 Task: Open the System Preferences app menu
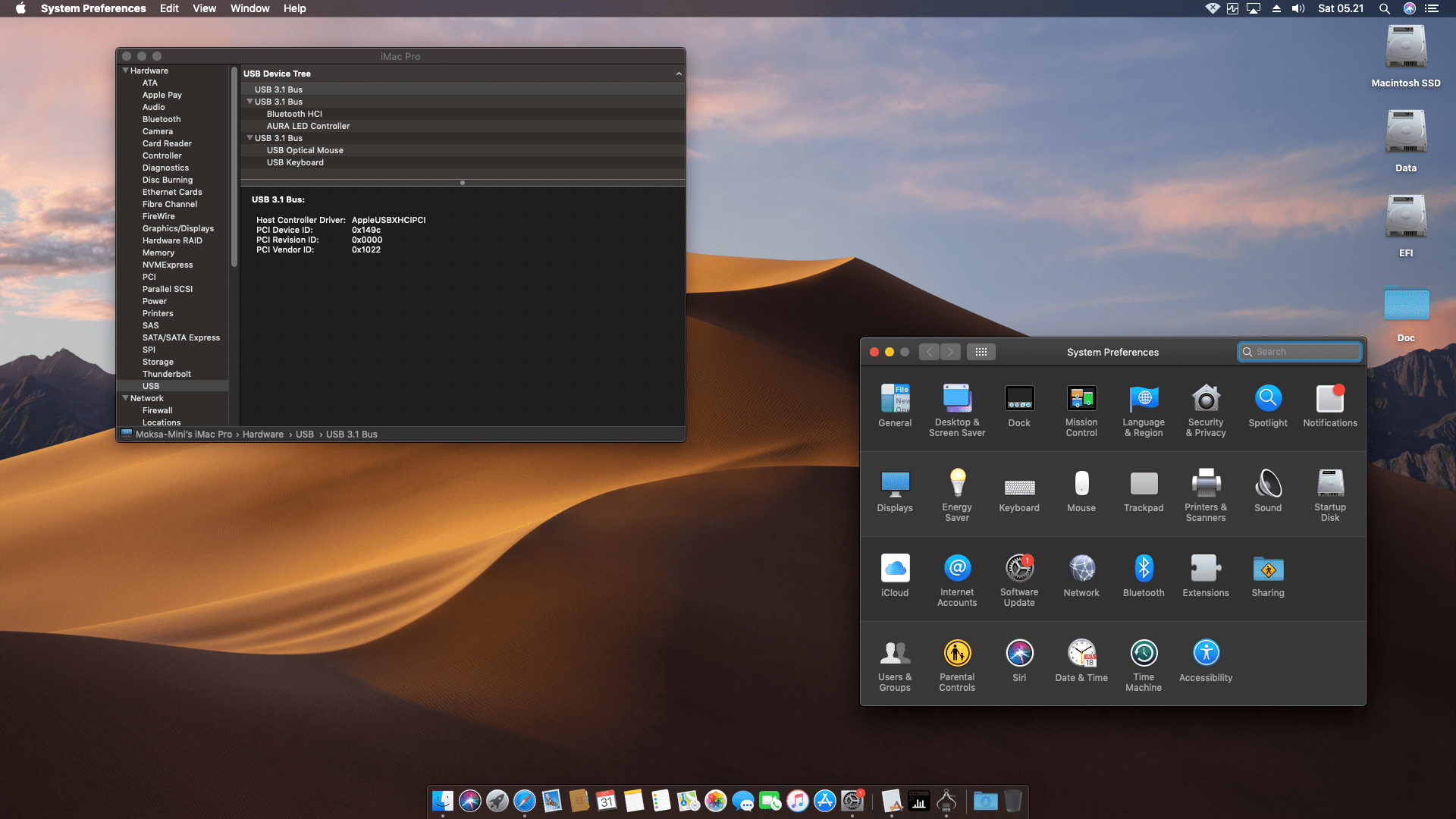pyautogui.click(x=93, y=8)
